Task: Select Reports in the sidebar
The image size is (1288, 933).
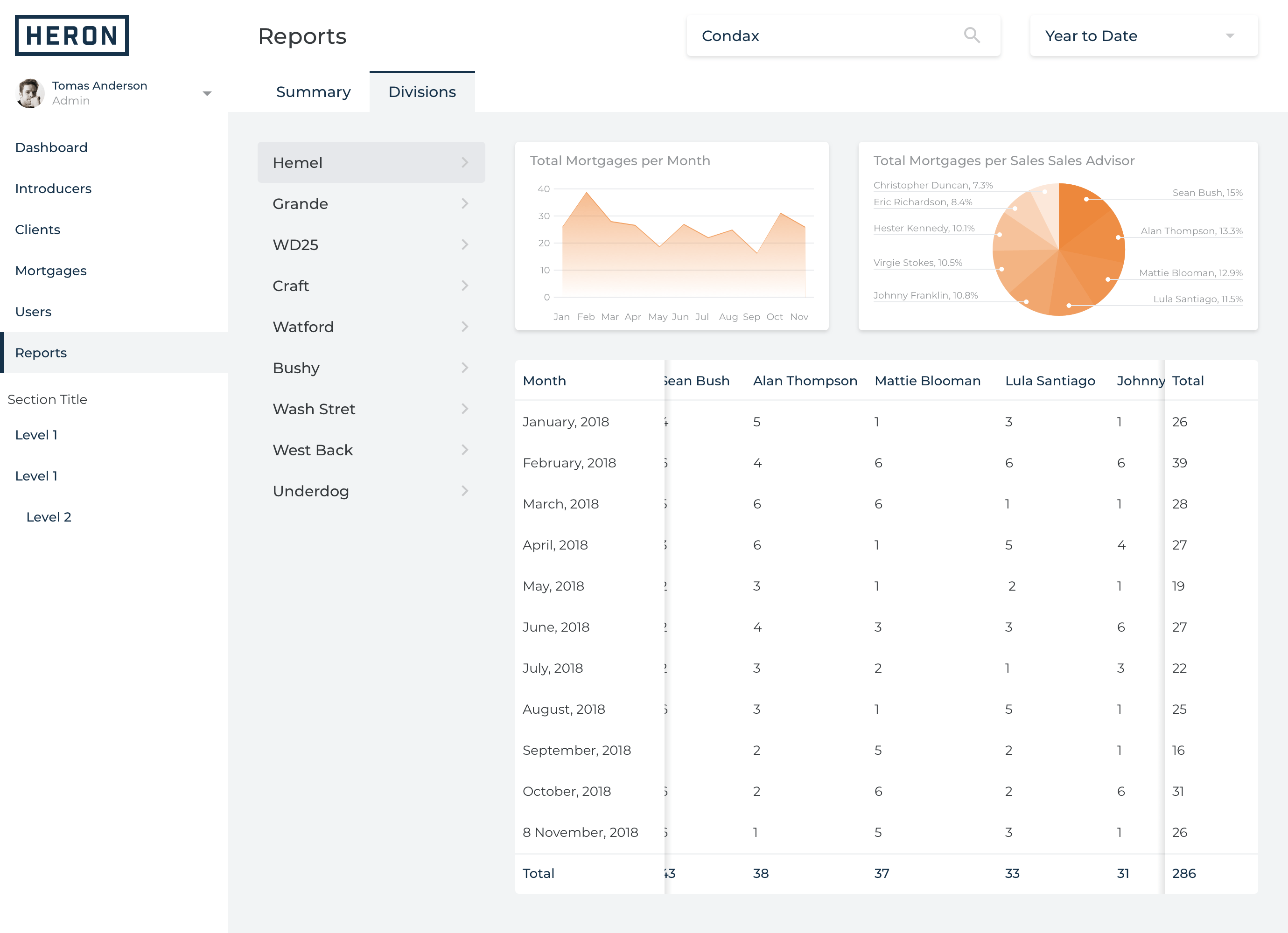Action: pyautogui.click(x=113, y=353)
